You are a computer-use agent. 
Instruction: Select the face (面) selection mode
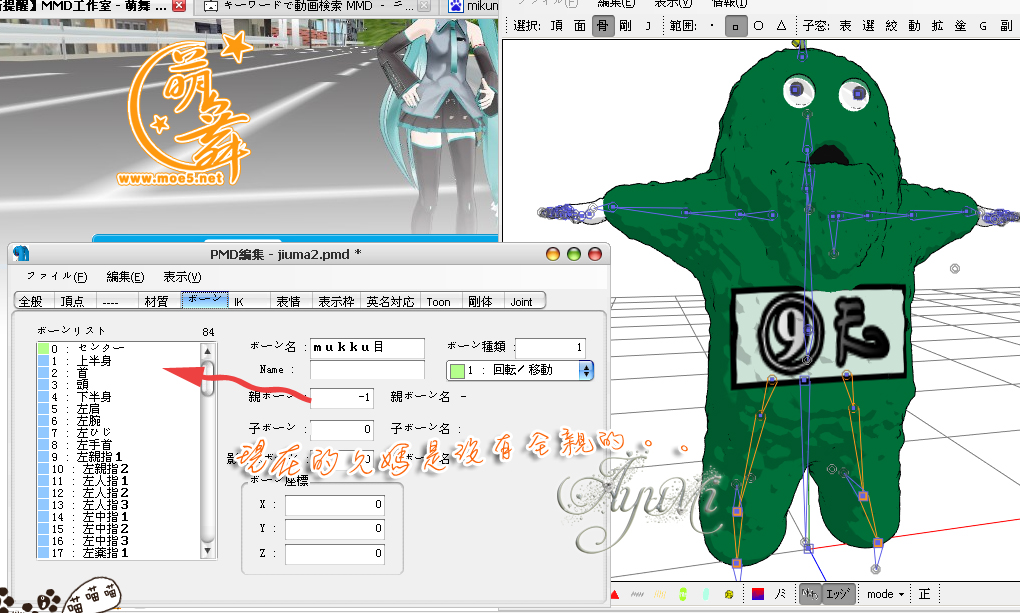(x=580, y=26)
